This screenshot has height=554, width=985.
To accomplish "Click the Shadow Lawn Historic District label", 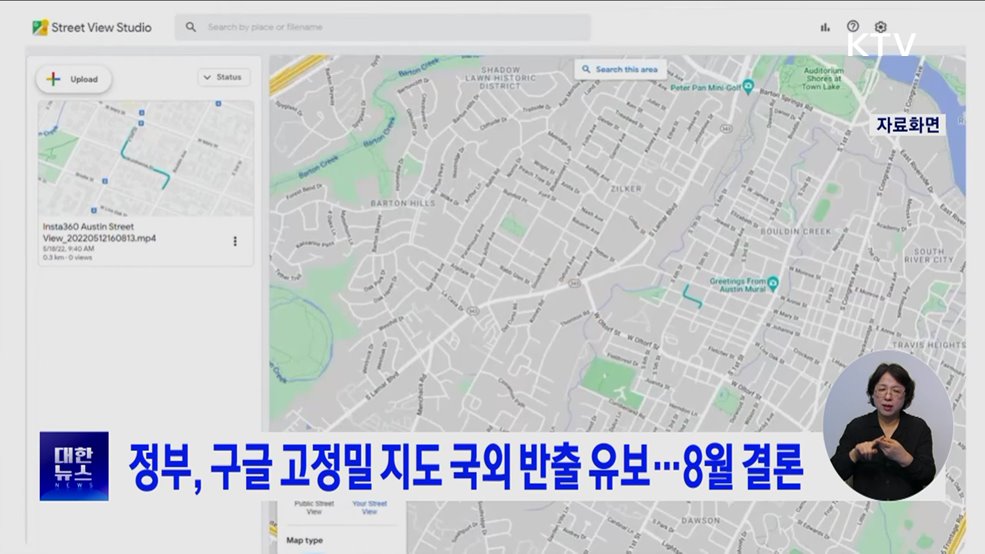I will pyautogui.click(x=501, y=78).
